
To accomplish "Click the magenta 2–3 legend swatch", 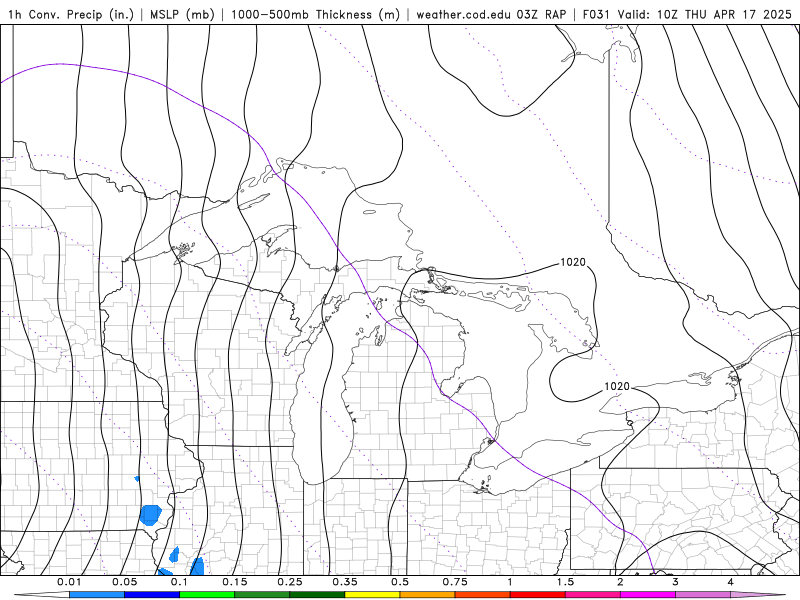I will tap(648, 595).
